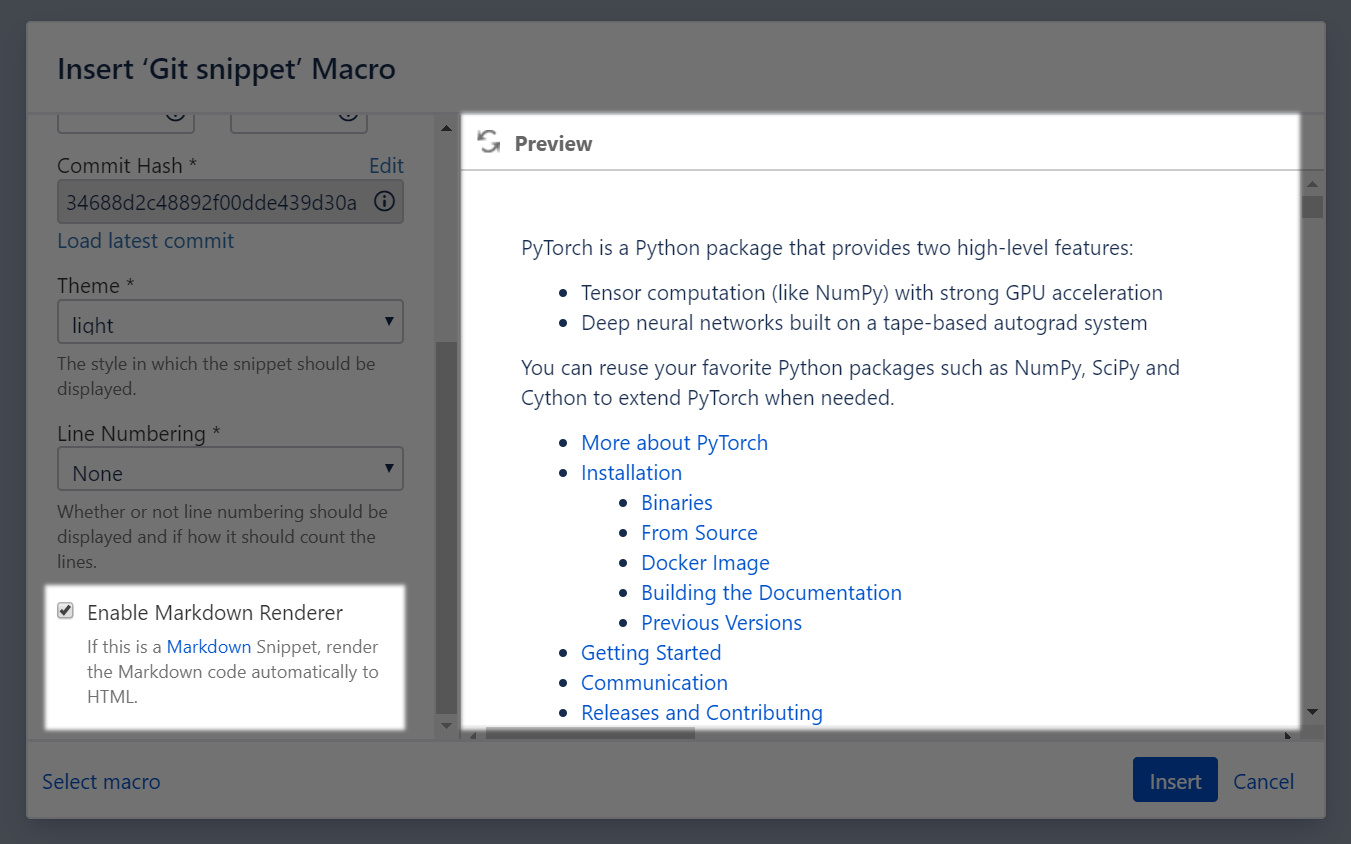Click into the Commit Hash input field

[212, 202]
